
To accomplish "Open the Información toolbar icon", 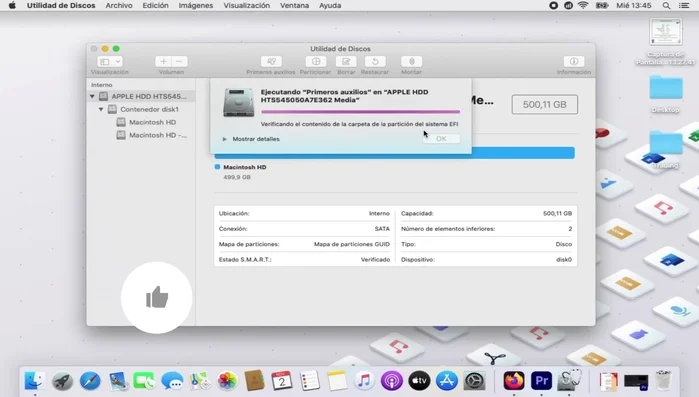I will (x=574, y=61).
